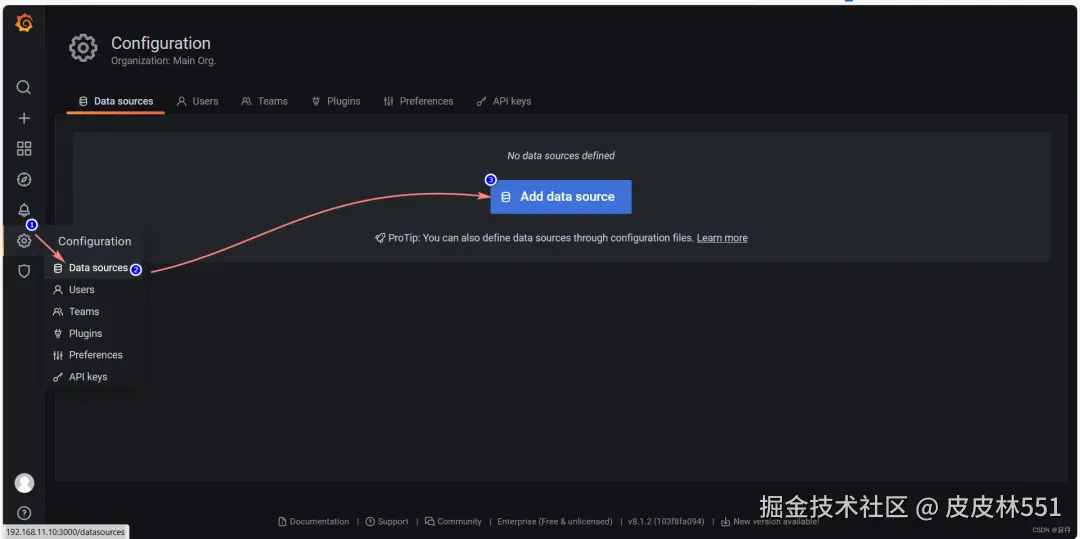
Task: Open the Grafana home logo
Action: coord(24,23)
